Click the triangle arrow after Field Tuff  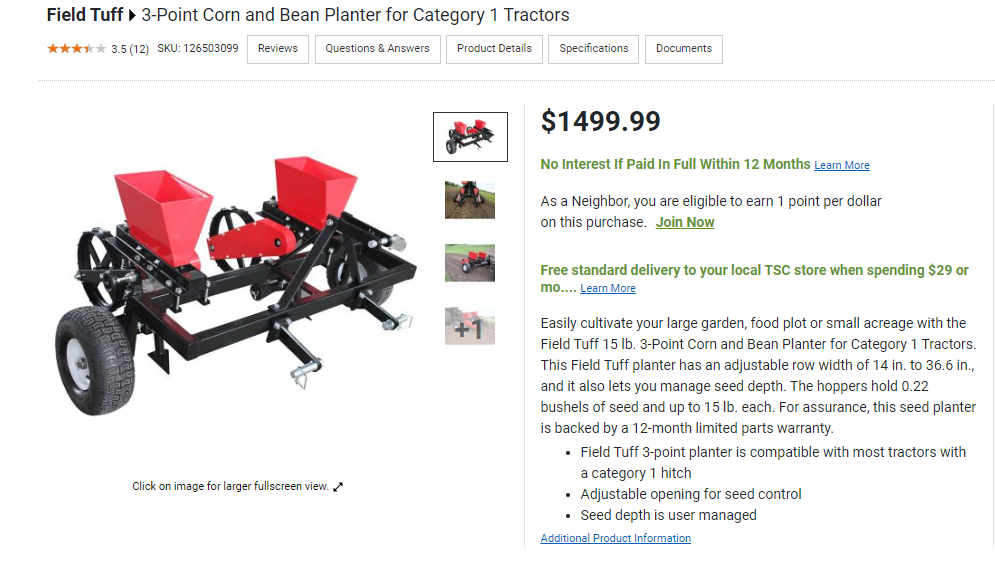(x=132, y=16)
